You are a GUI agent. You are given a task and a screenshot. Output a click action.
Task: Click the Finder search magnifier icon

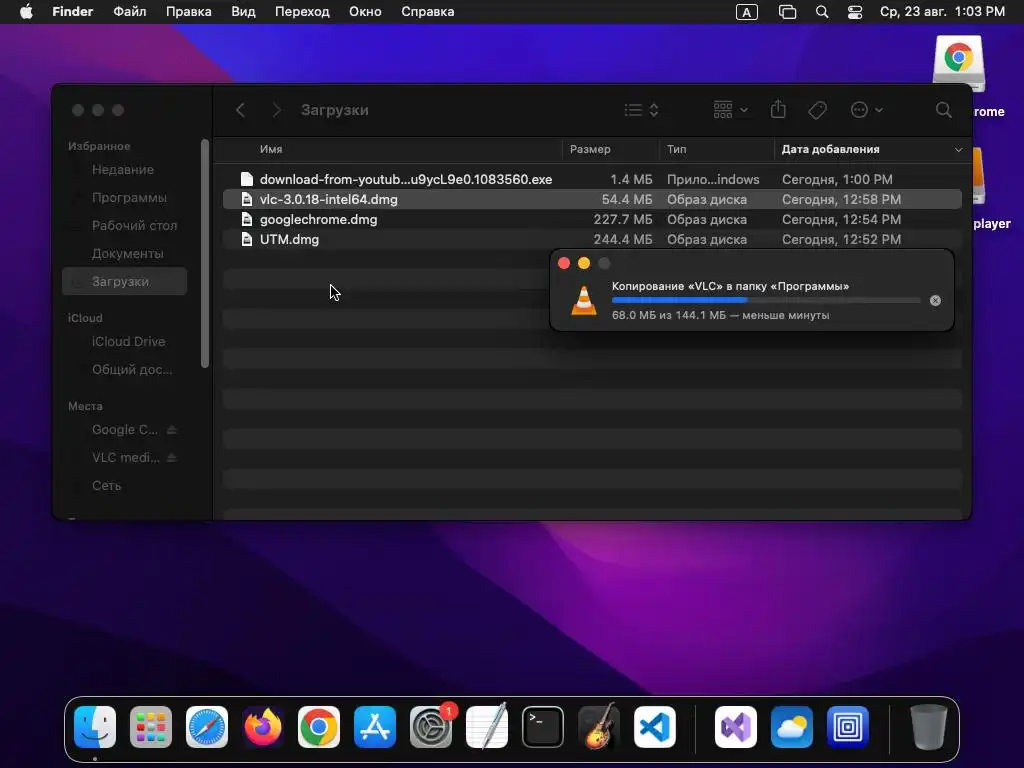click(x=944, y=110)
